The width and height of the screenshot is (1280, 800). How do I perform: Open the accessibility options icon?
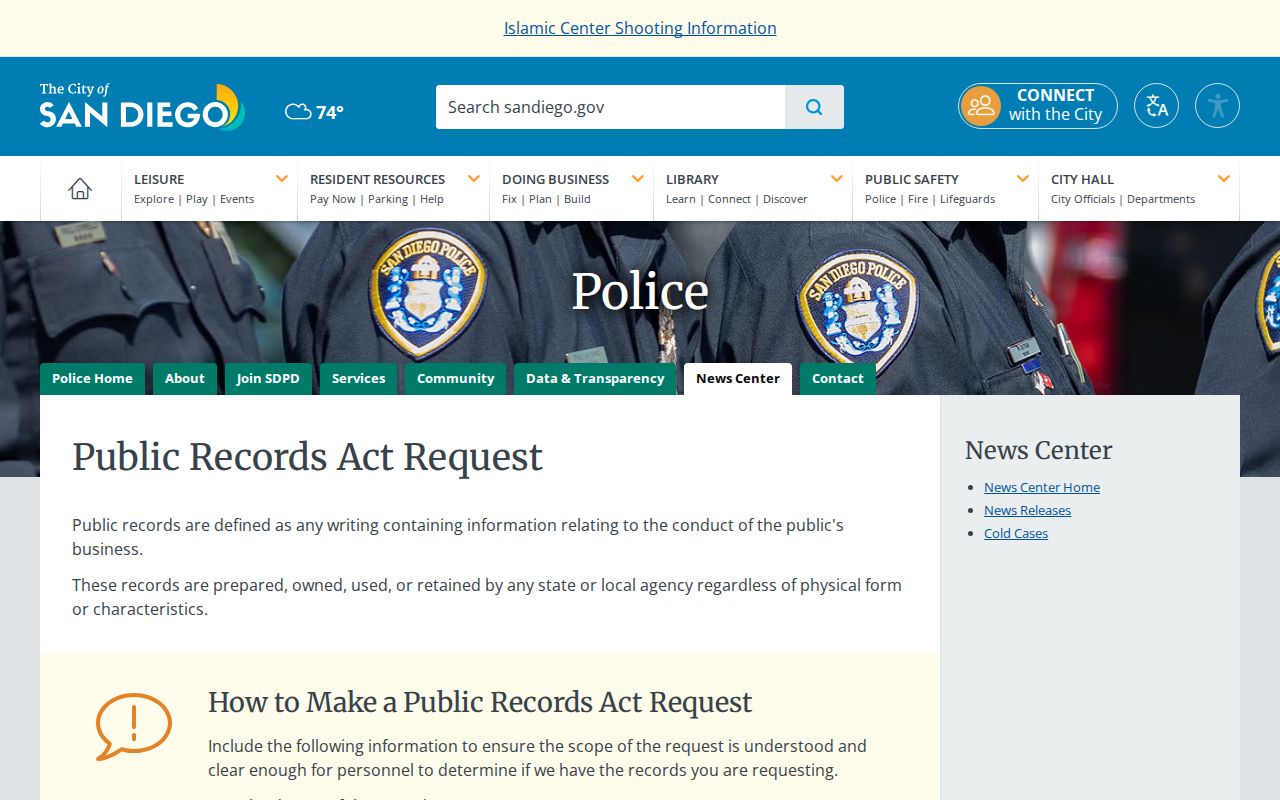(x=1217, y=106)
